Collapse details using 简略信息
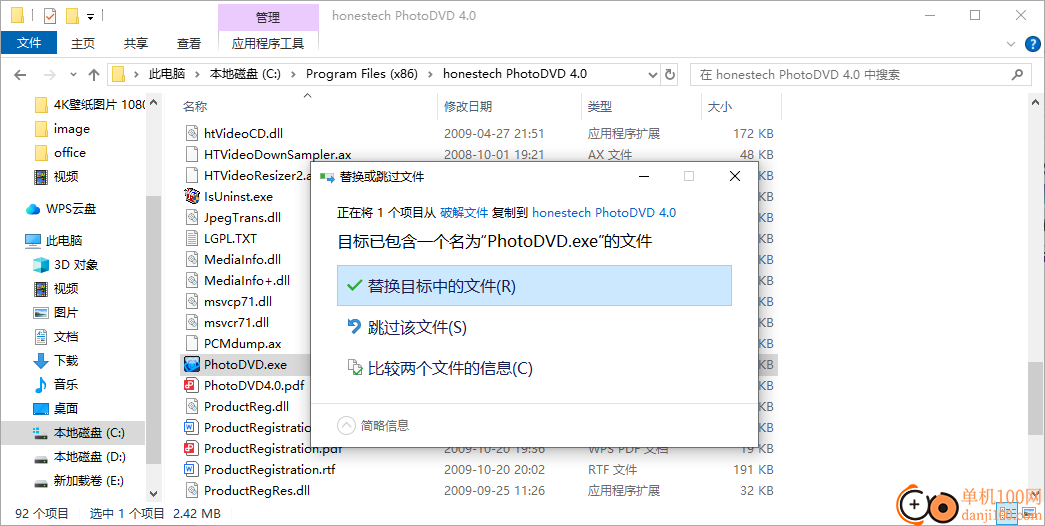1045x526 pixels. 373,425
